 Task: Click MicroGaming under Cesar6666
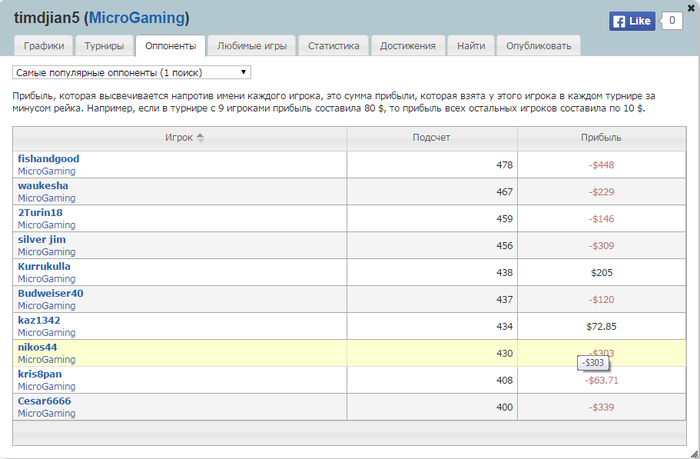[46, 413]
